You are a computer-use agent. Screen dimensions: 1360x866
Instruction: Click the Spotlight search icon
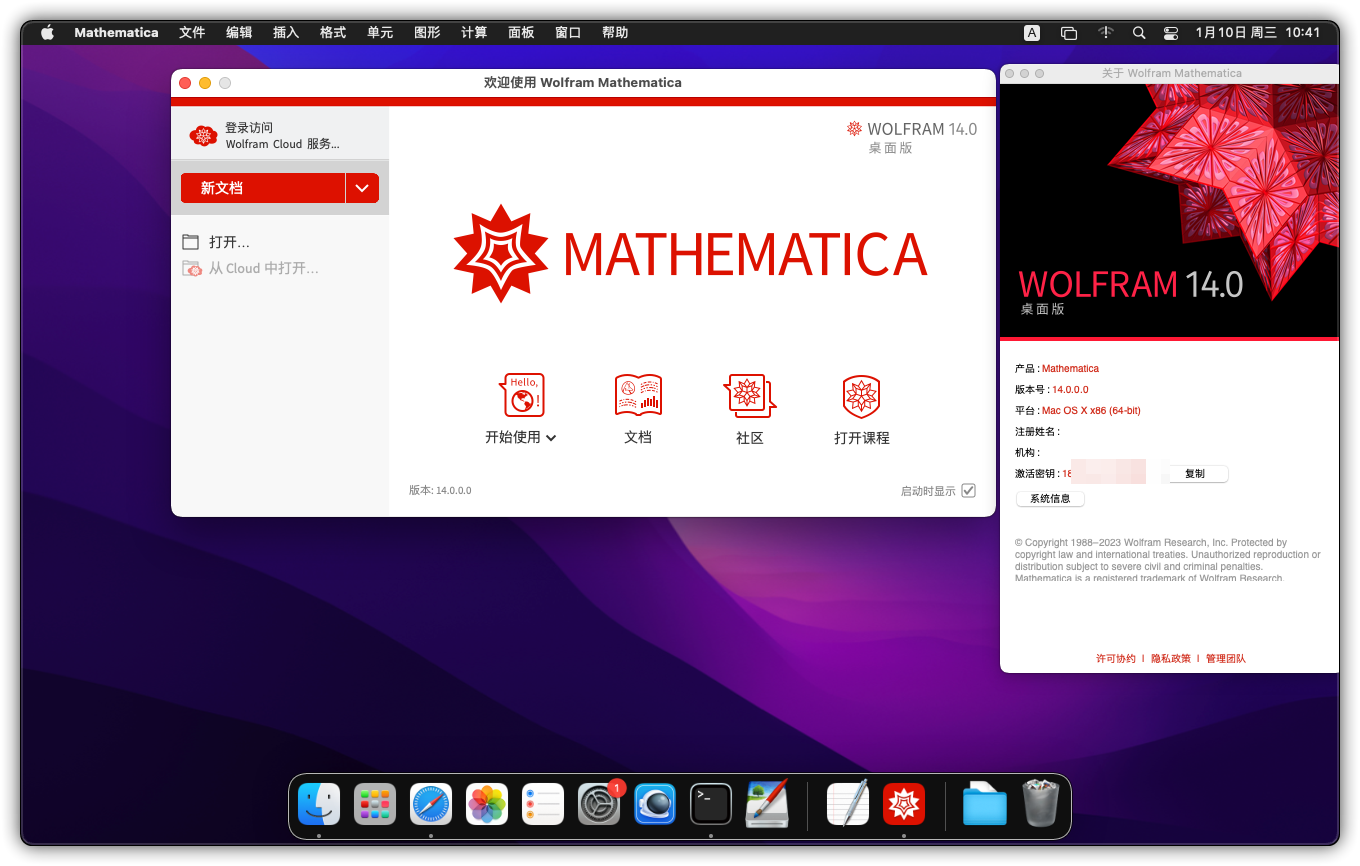pyautogui.click(x=1139, y=32)
